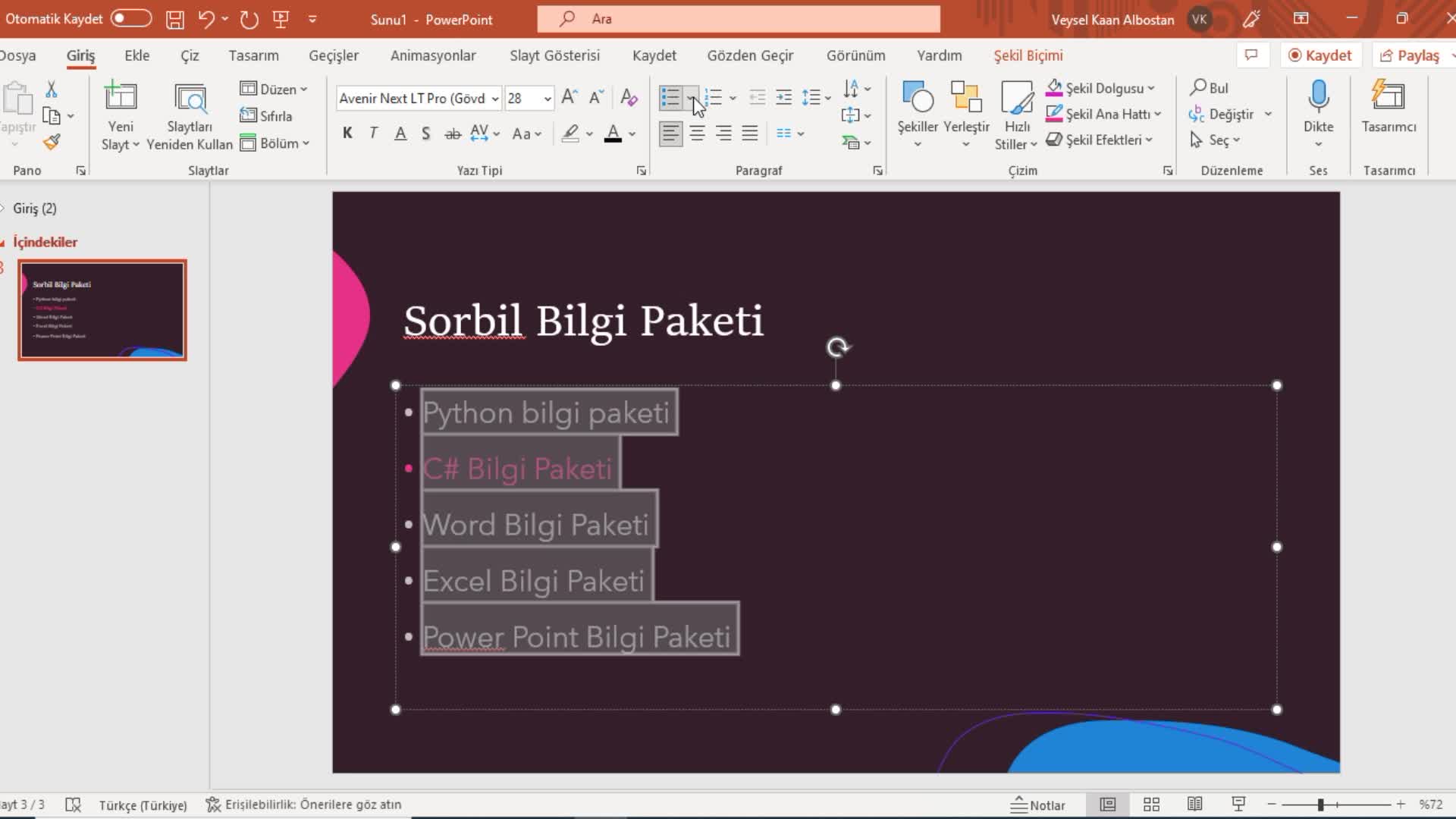Open the Slayt Gösterisi tab
This screenshot has width=1456, height=819.
pos(554,55)
